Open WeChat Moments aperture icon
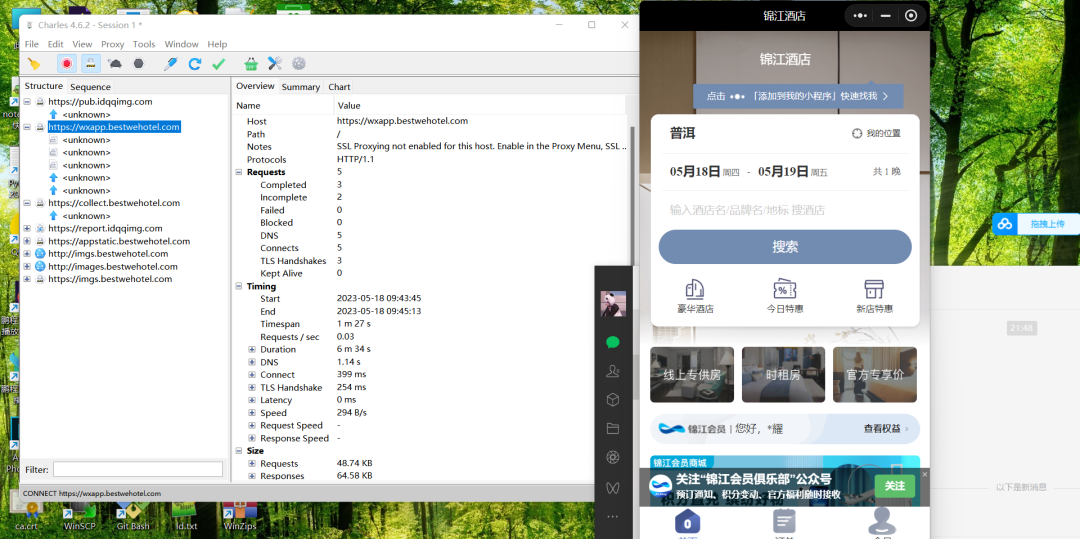The width and height of the screenshot is (1080, 539). tap(612, 458)
